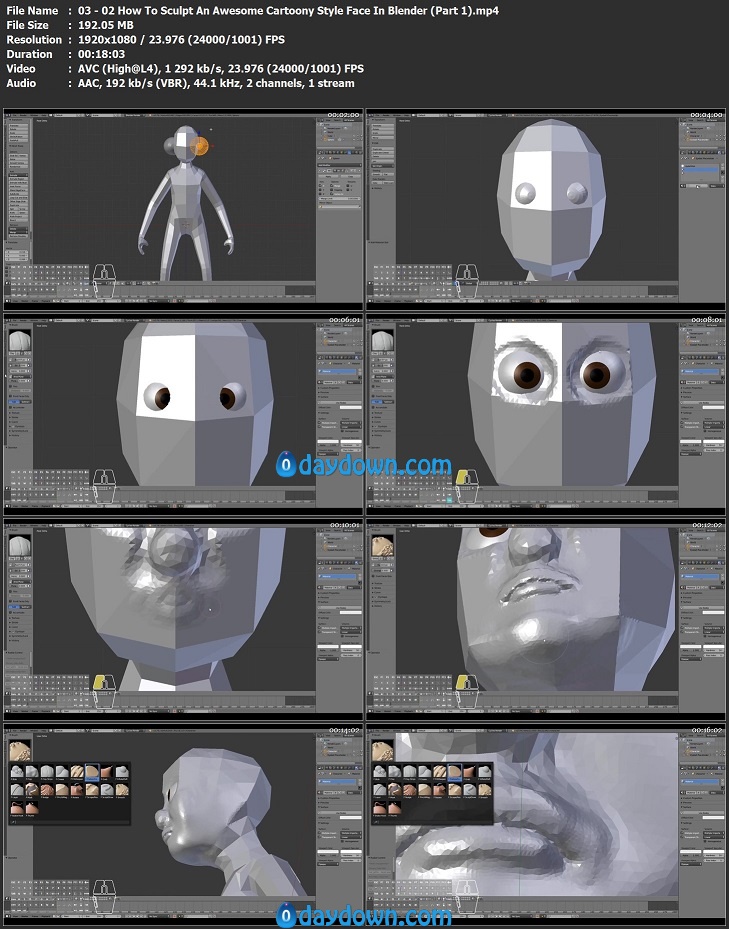Click Use Nodes button in 00:06:01 frame
The width and height of the screenshot is (729, 929).
pos(341,403)
